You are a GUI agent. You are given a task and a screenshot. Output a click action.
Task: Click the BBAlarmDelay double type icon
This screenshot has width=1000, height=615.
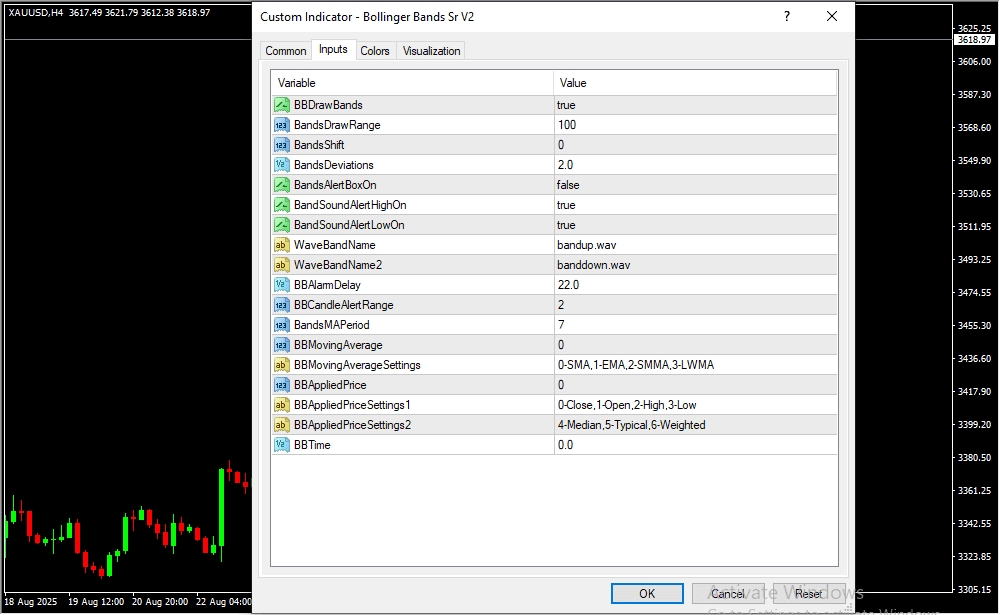coord(281,285)
